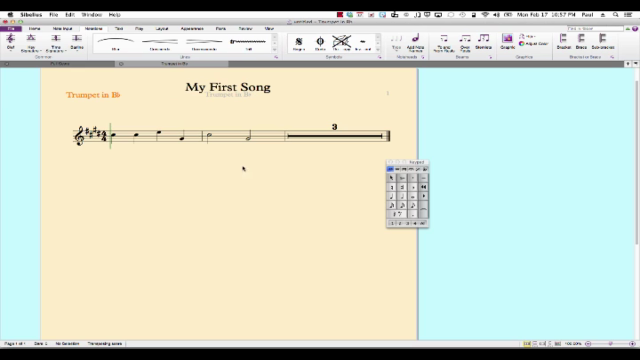The height and width of the screenshot is (360, 640).
Task: Select the crossed-out symbol in Symbols gallery
Action: pos(342,43)
